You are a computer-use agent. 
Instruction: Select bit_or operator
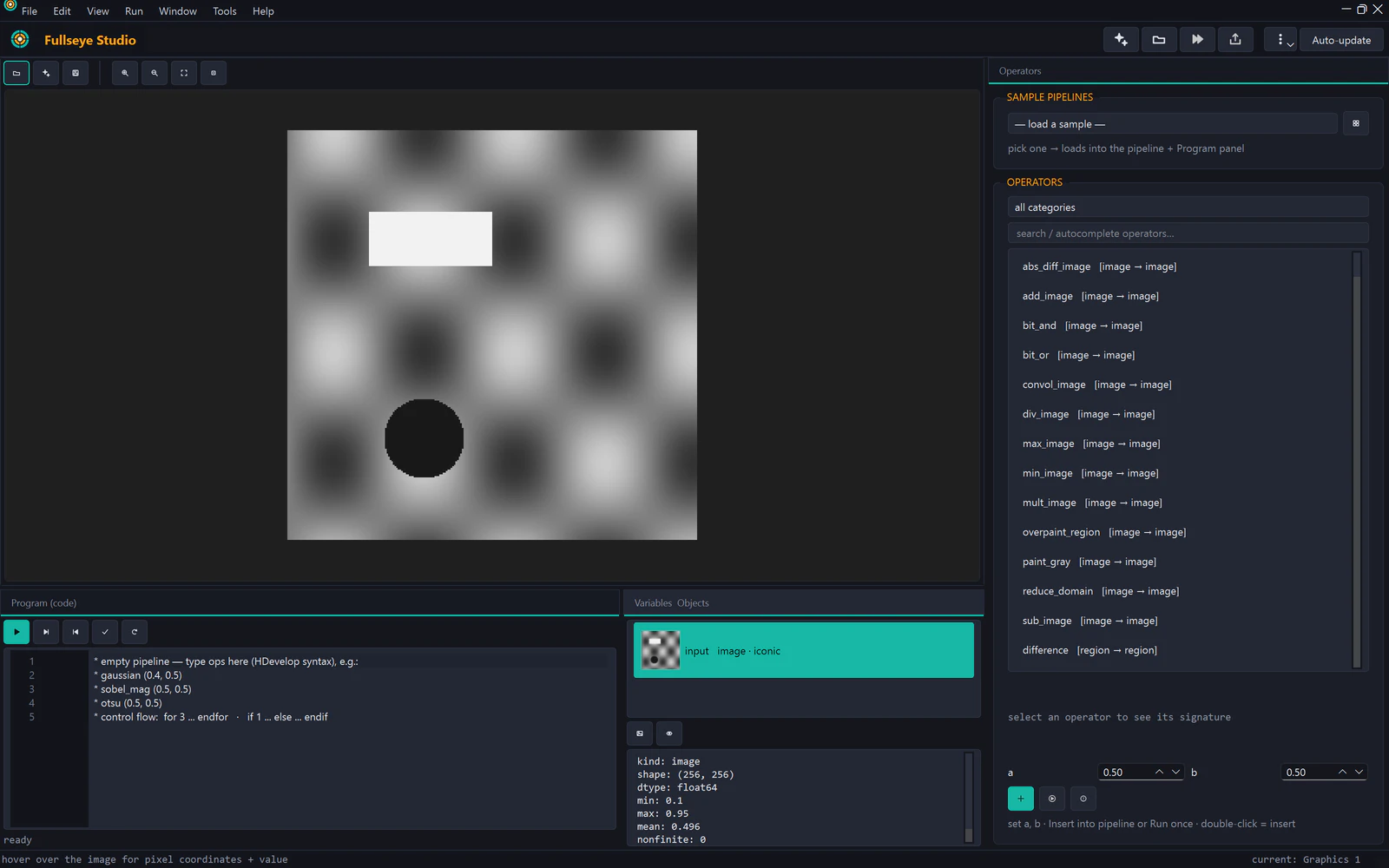tap(1181, 355)
